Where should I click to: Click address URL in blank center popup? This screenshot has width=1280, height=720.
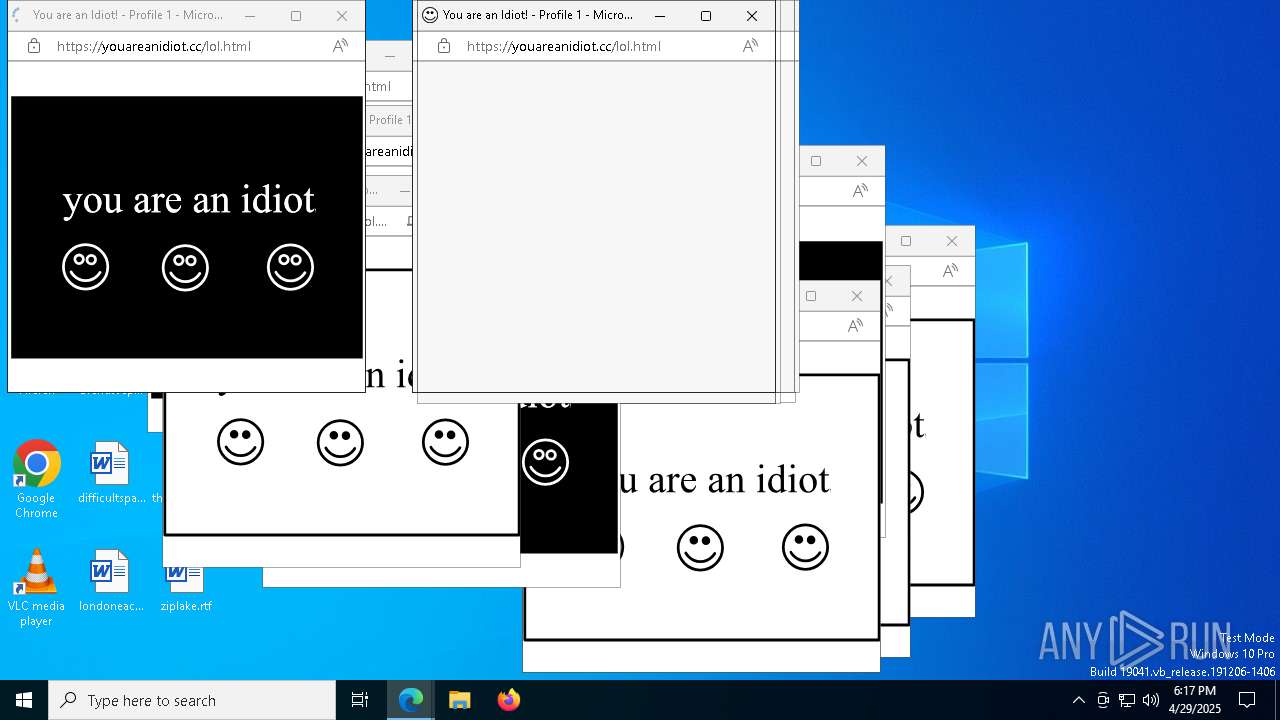click(x=564, y=46)
